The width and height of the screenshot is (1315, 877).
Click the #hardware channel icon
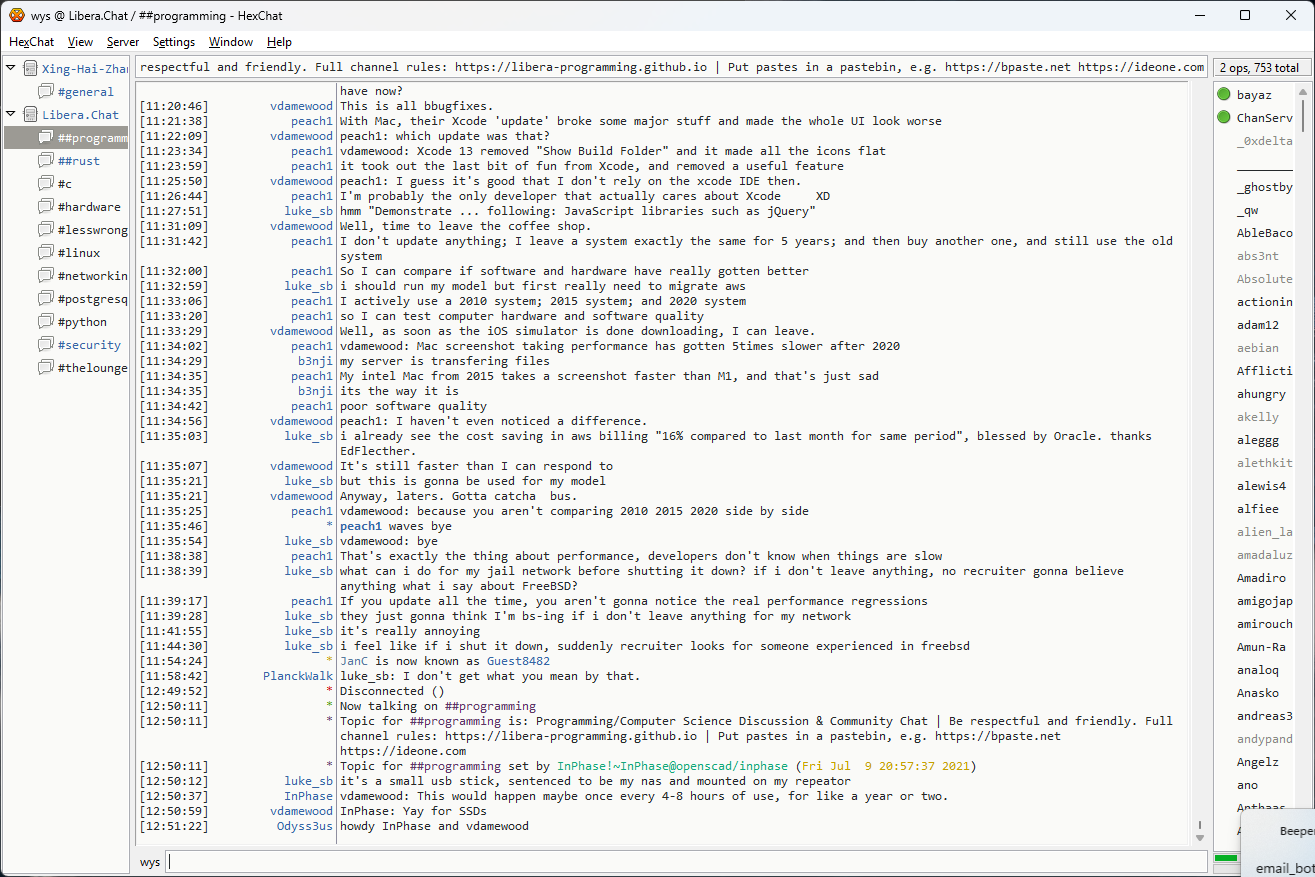[x=46, y=207]
